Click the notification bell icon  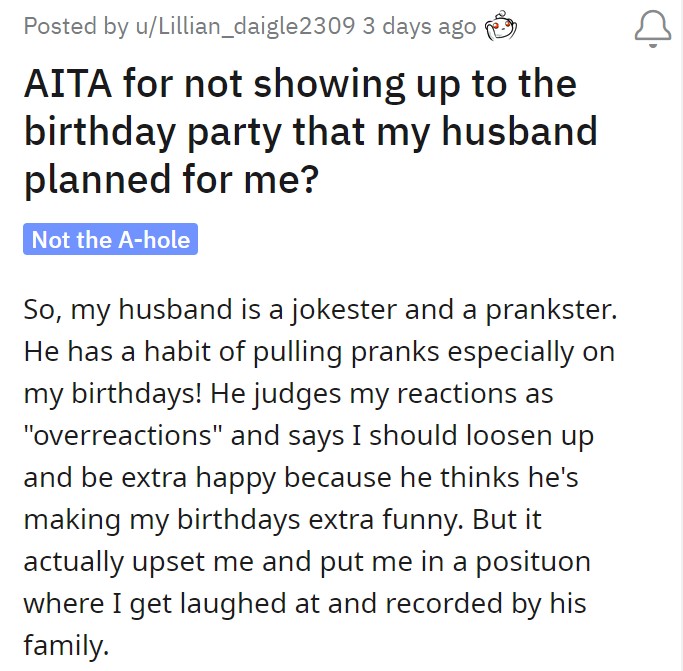pyautogui.click(x=652, y=28)
